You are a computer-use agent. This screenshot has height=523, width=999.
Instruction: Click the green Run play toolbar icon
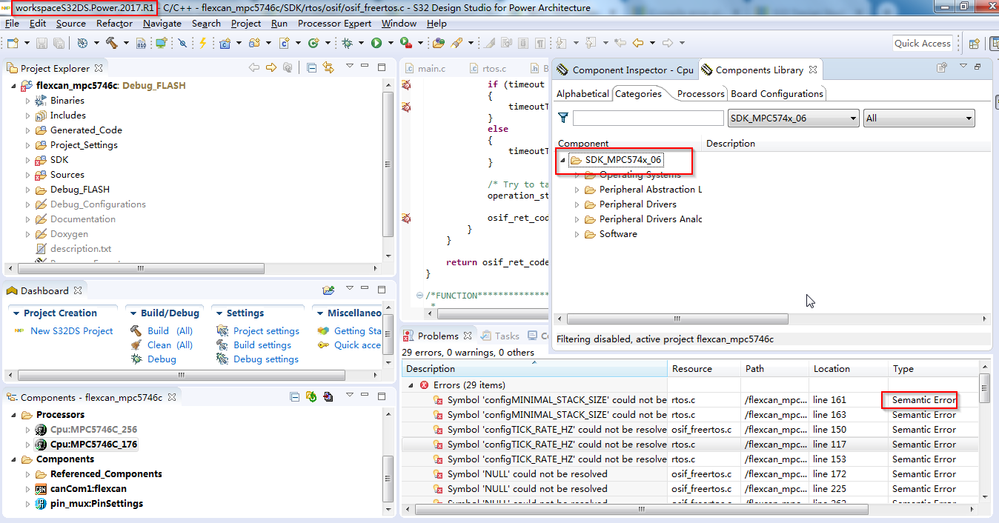tap(377, 43)
